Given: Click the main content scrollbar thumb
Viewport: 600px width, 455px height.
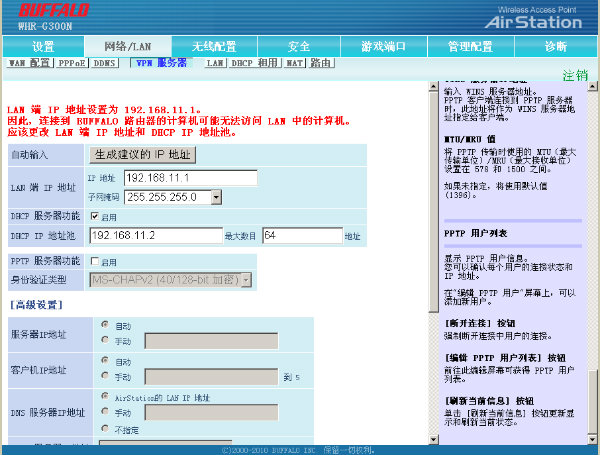Looking at the screenshot, I should point(433,202).
